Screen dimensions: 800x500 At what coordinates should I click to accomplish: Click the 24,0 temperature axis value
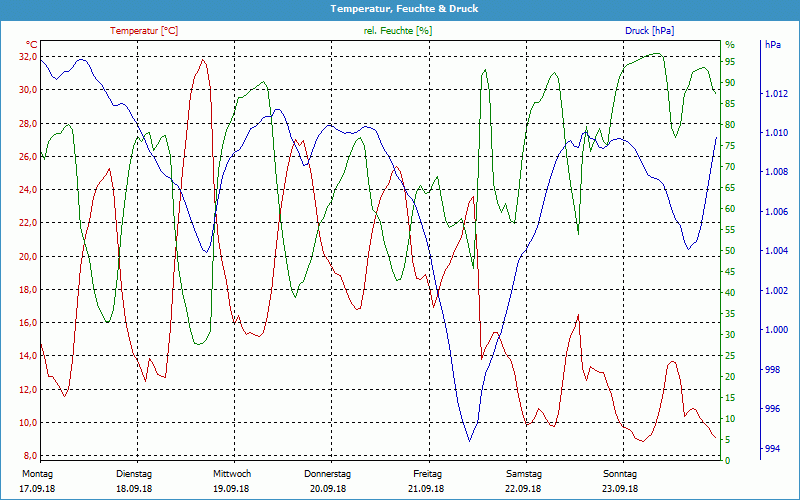point(28,190)
